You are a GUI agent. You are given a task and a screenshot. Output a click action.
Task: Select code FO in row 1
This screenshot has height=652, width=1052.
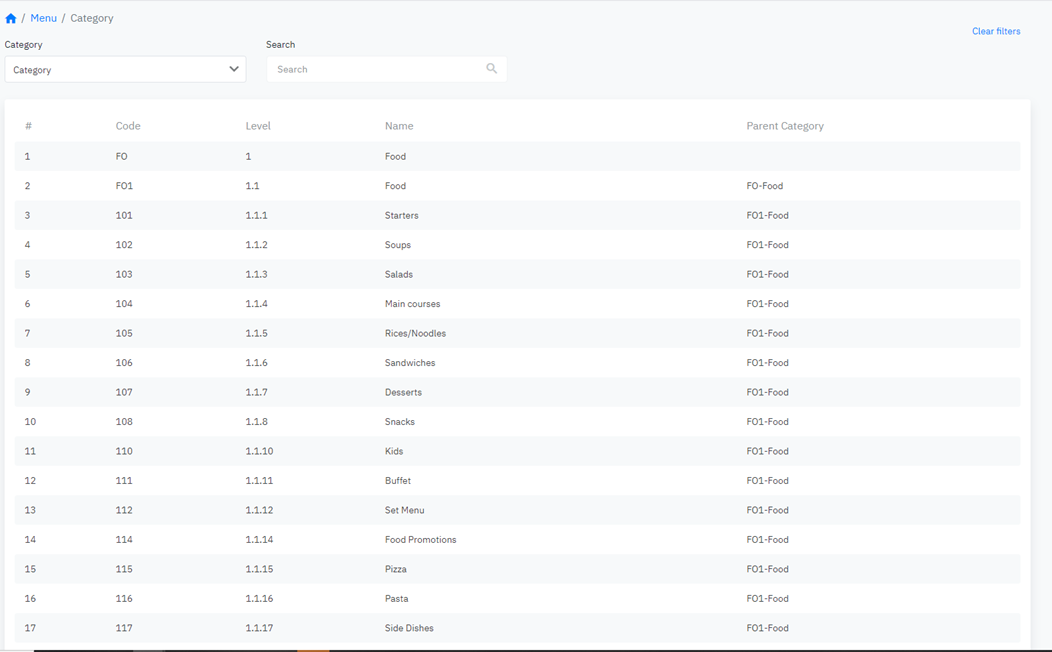pos(121,156)
